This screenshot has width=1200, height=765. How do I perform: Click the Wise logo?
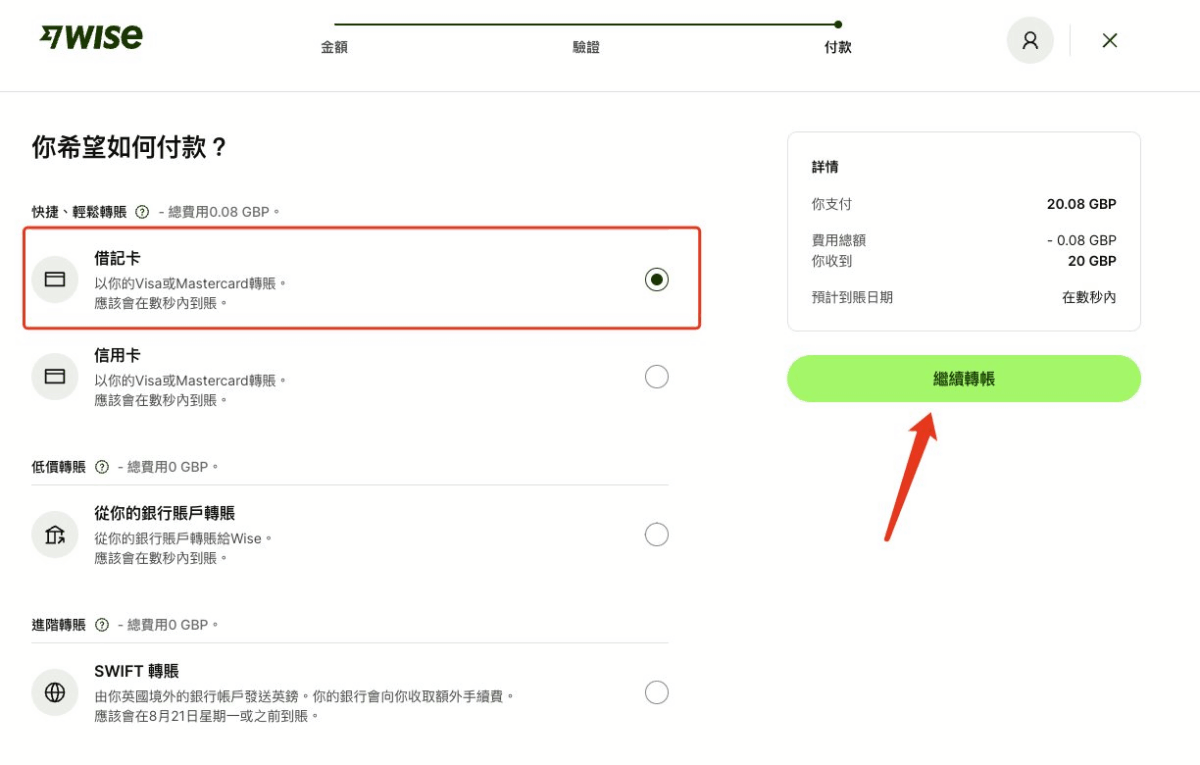point(91,38)
